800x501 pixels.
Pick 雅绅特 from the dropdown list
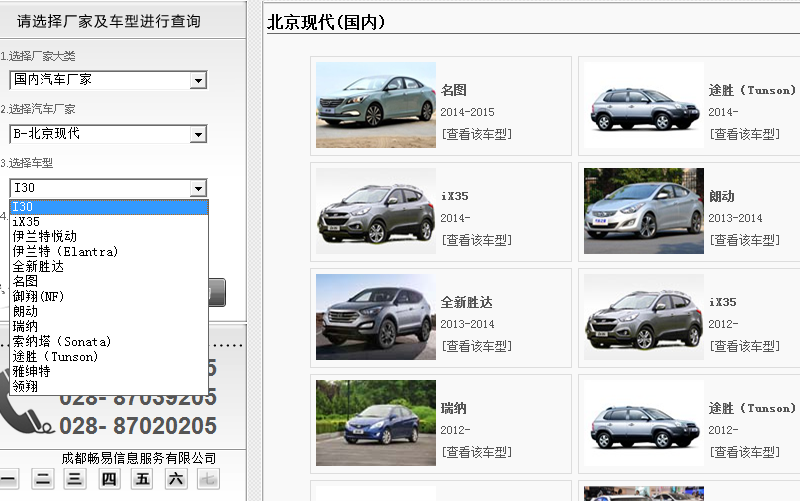click(109, 371)
